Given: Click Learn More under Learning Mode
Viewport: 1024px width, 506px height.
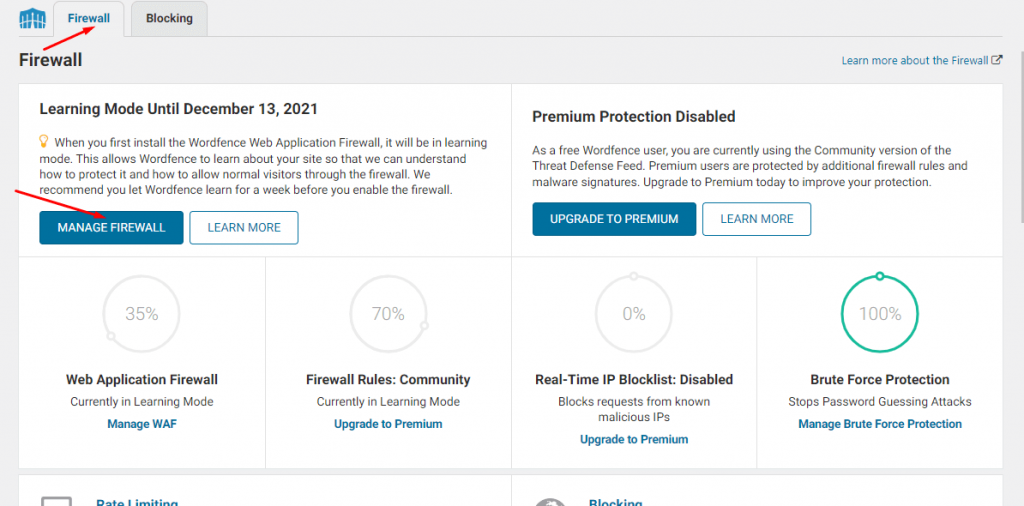Looking at the screenshot, I should [244, 228].
